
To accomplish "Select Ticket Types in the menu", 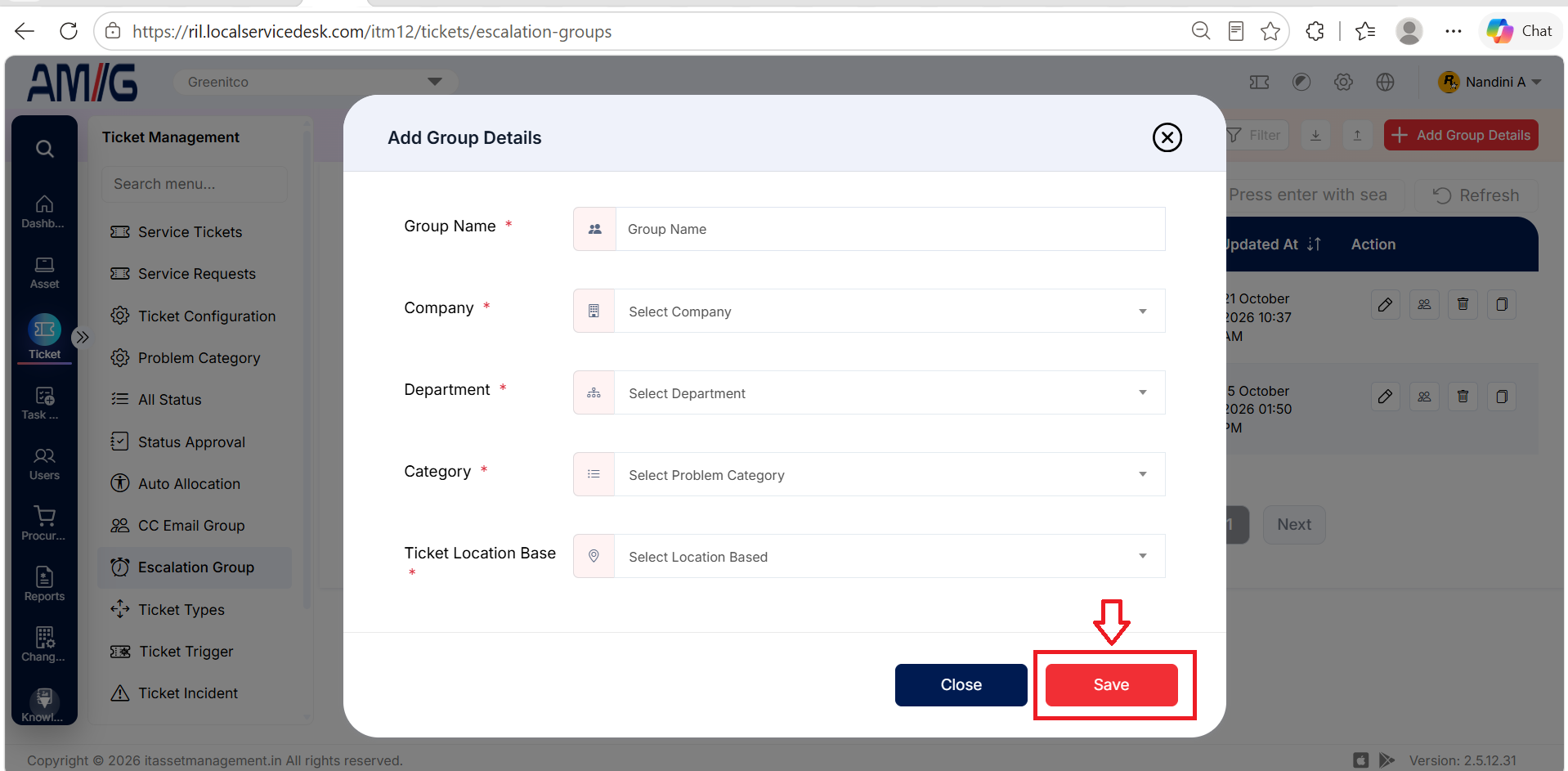I will pyautogui.click(x=181, y=610).
